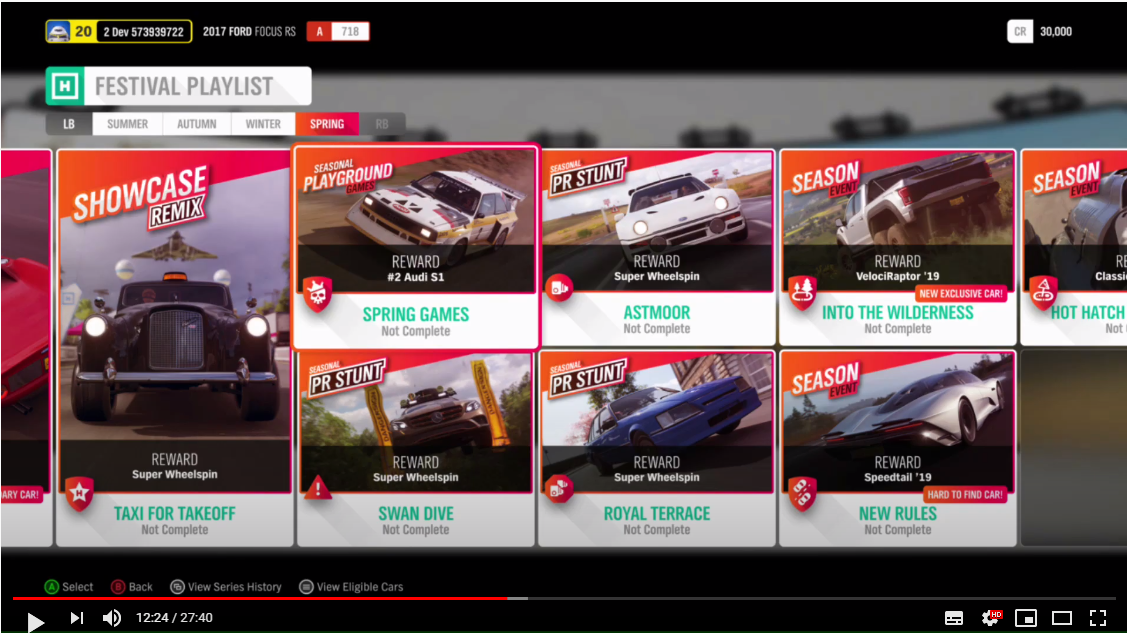This screenshot has width=1127, height=633.
Task: Mute the video volume
Action: (112, 618)
